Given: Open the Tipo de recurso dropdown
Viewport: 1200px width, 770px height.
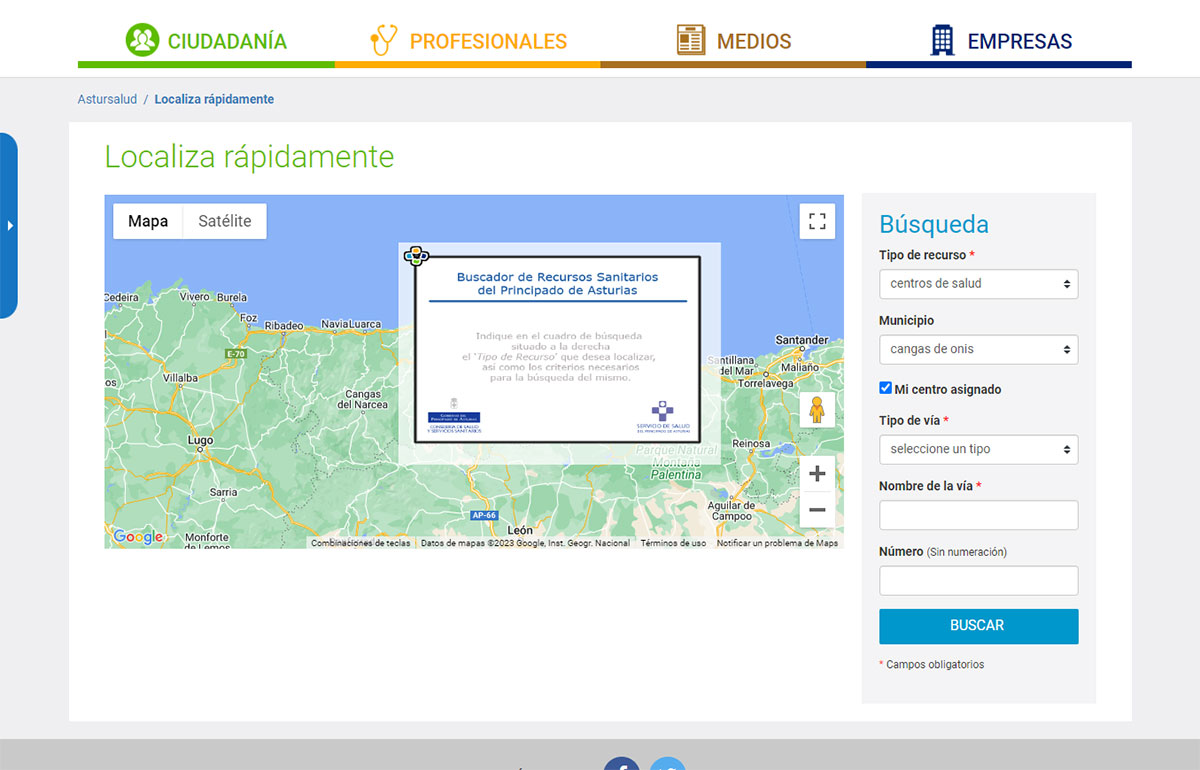Looking at the screenshot, I should click(978, 284).
